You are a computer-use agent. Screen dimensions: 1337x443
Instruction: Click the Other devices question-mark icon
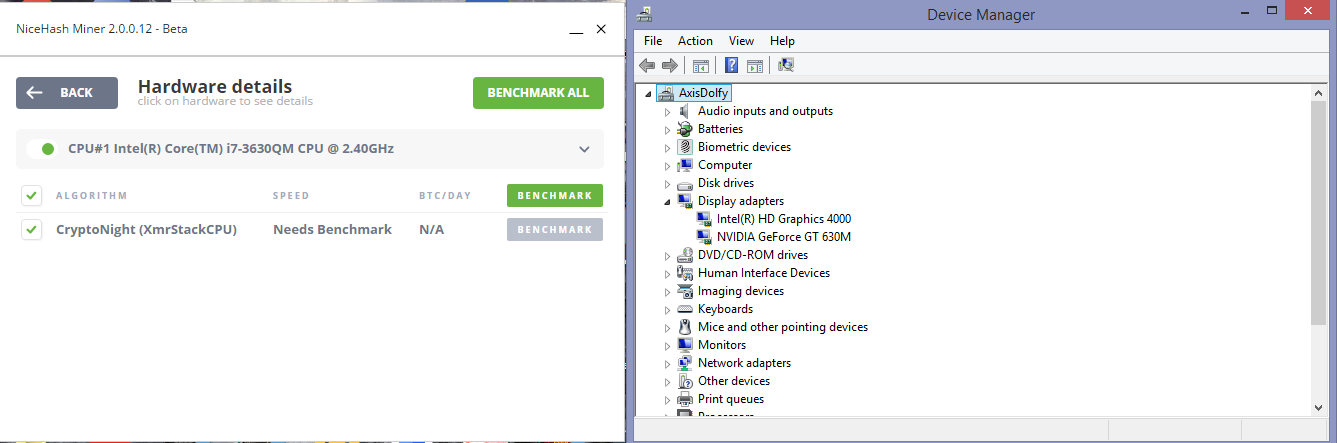pyautogui.click(x=685, y=381)
